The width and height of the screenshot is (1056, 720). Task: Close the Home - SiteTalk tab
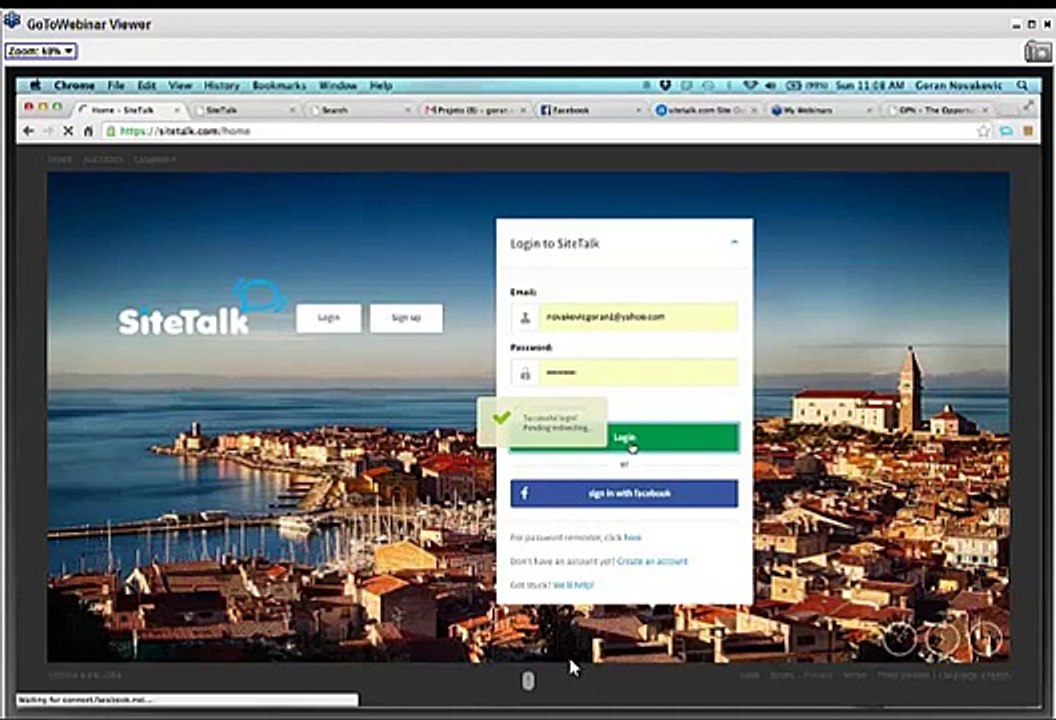point(177,110)
